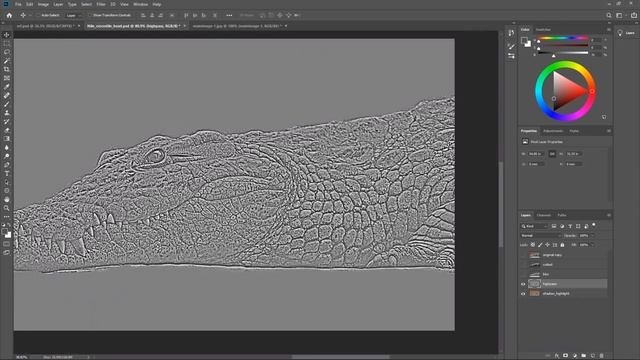Create new adjustment layer from Layers footer
Image resolution: width=640 pixels, height=360 pixels.
[x=575, y=356]
